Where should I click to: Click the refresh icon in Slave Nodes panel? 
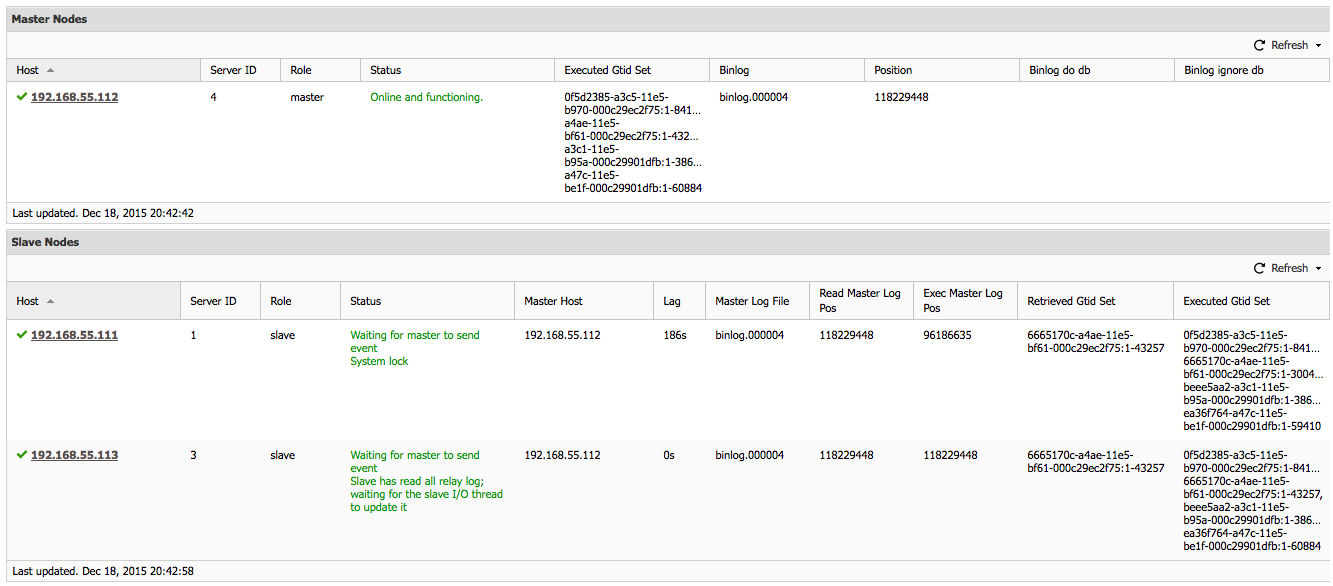pyautogui.click(x=1259, y=268)
